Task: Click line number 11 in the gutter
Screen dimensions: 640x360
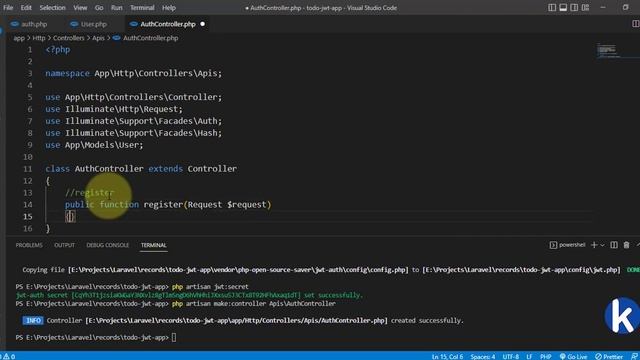Action: (27, 169)
